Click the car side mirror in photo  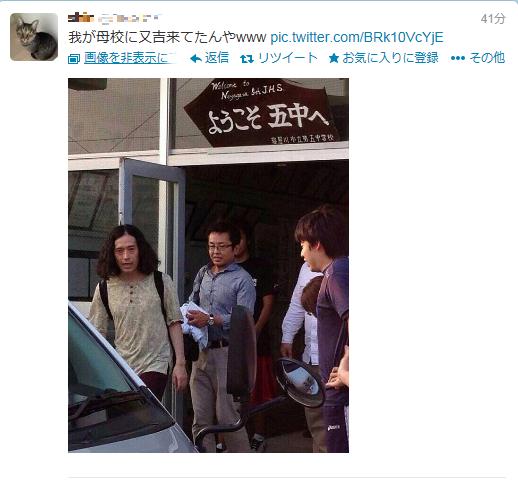300,382
